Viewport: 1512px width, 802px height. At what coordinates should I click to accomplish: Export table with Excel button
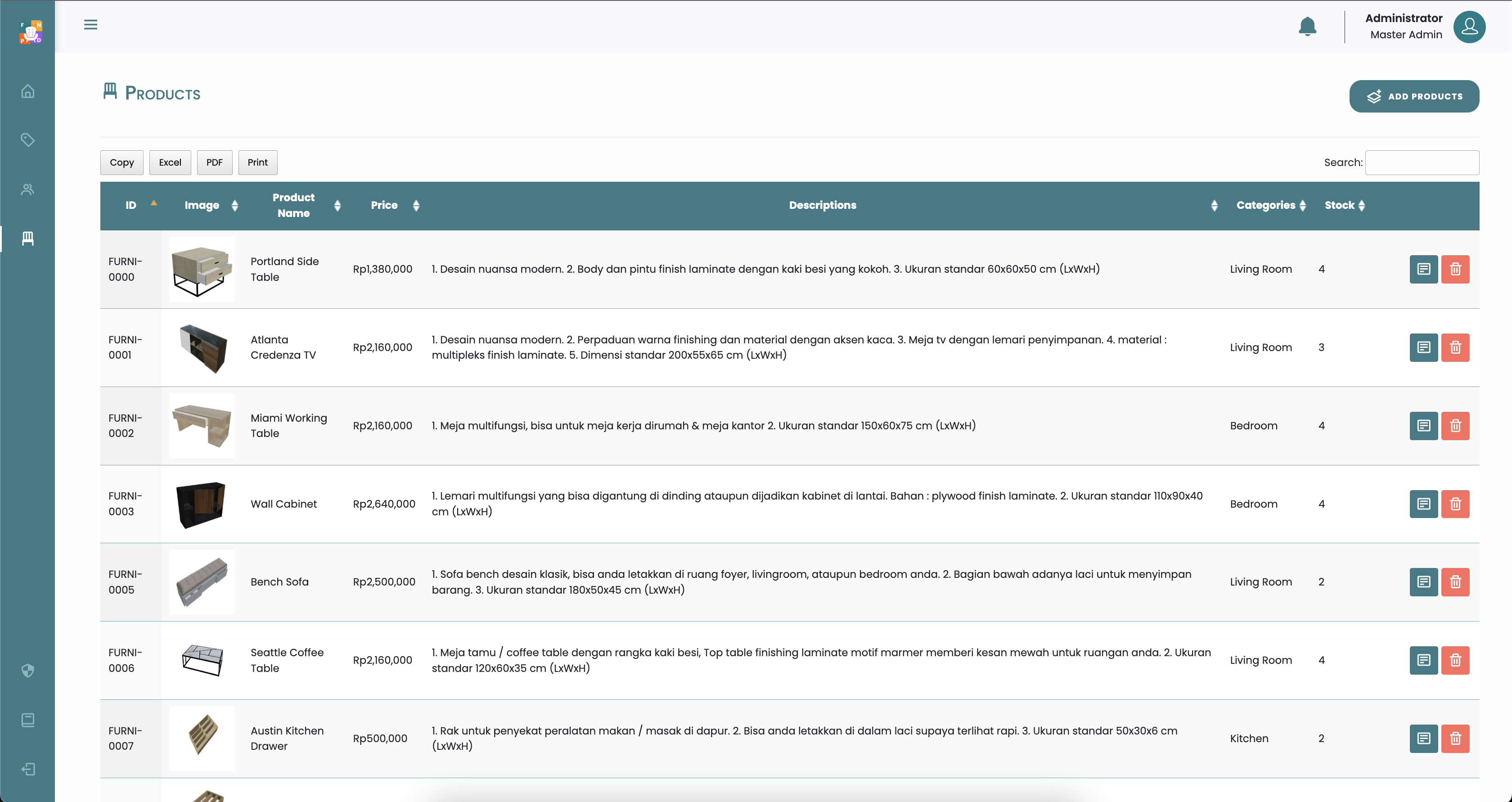coord(170,162)
